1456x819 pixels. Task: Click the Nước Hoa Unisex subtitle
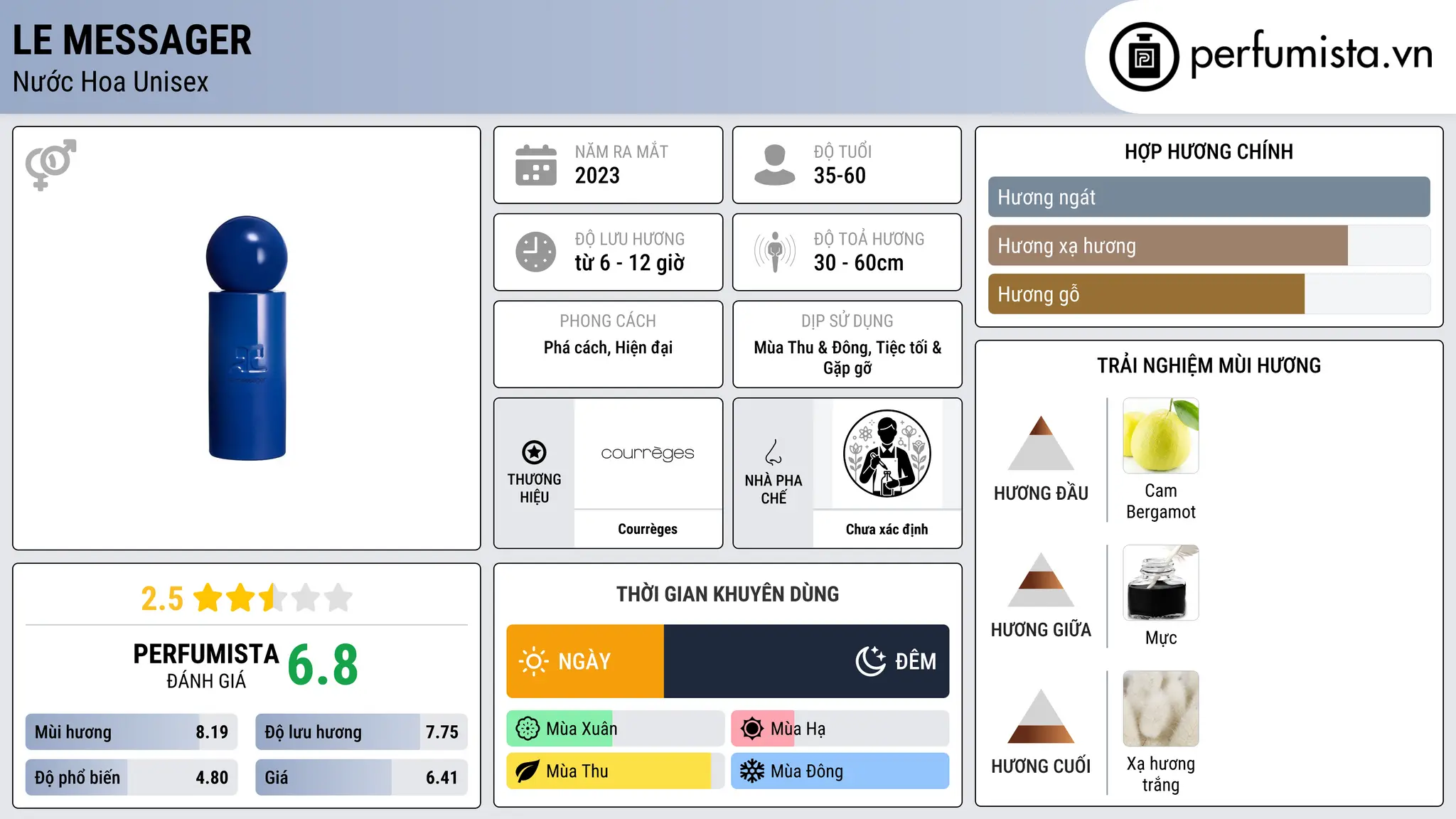(111, 82)
